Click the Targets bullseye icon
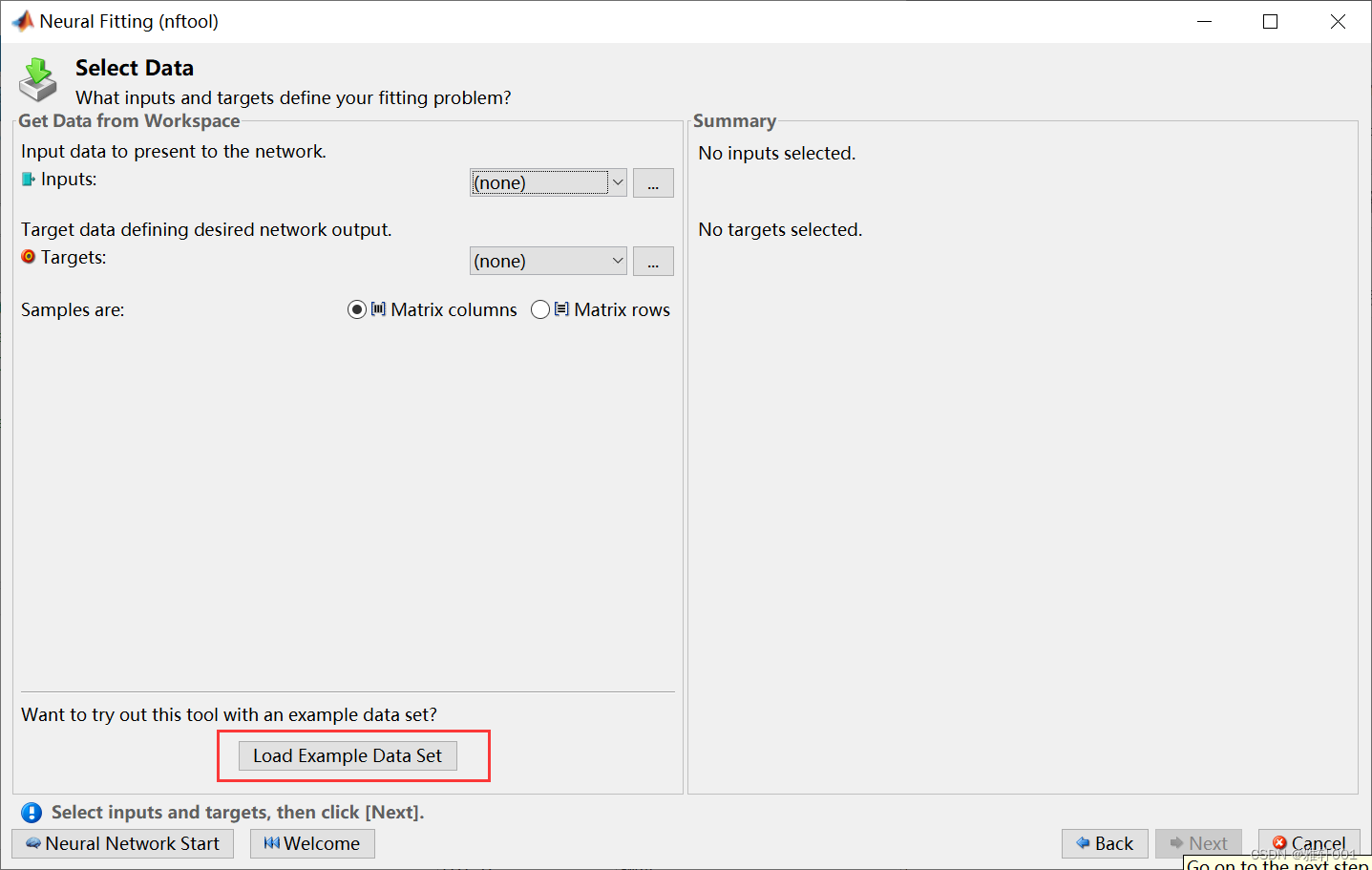 coord(29,257)
